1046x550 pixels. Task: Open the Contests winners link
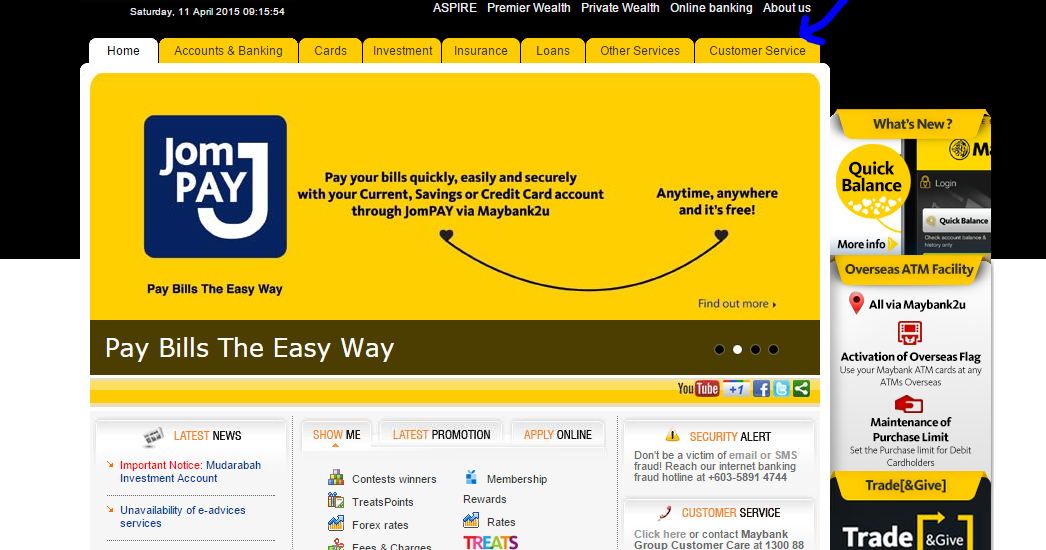[x=394, y=479]
